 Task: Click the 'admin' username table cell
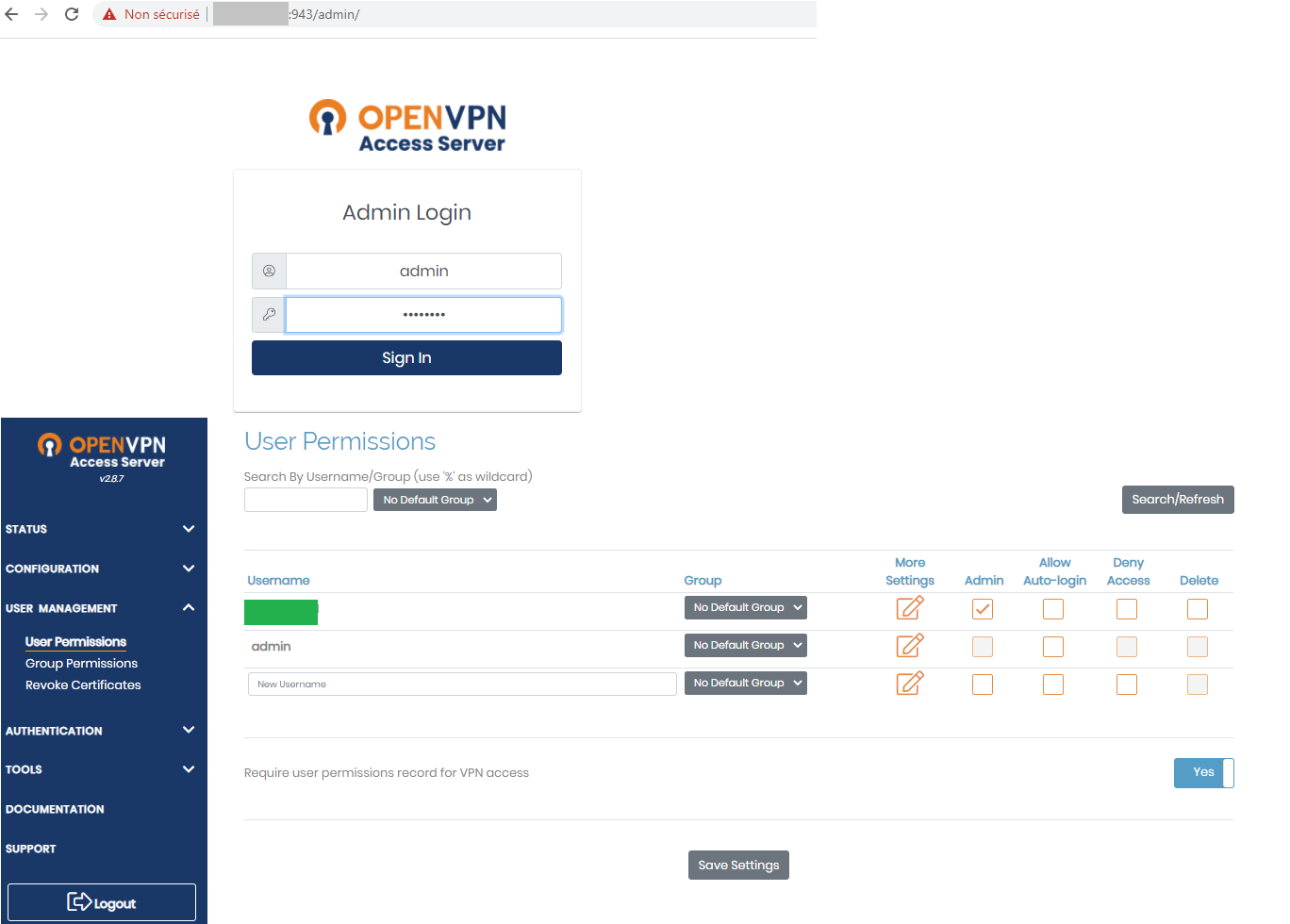coord(271,647)
